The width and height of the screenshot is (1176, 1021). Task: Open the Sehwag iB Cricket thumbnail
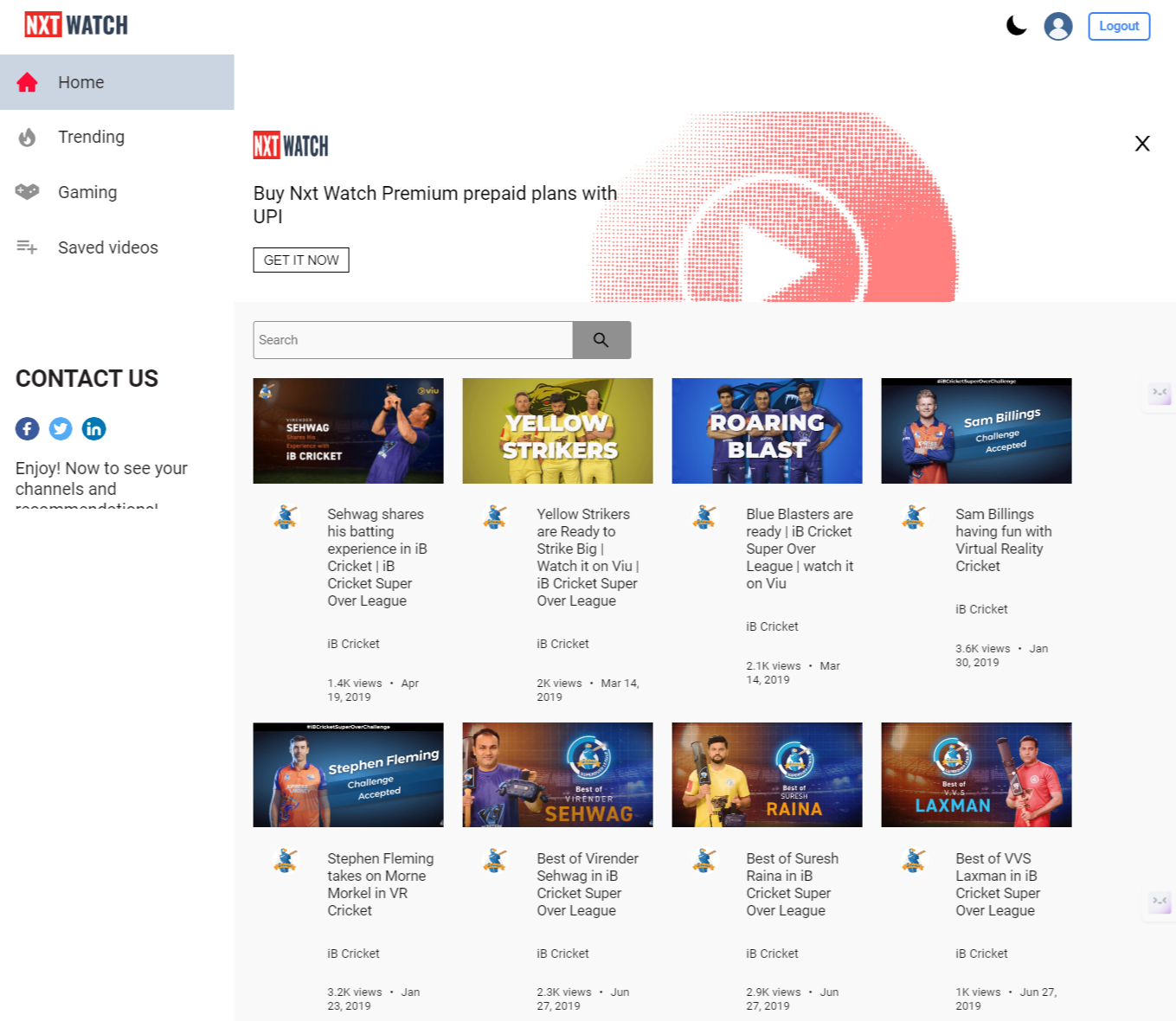coord(349,431)
